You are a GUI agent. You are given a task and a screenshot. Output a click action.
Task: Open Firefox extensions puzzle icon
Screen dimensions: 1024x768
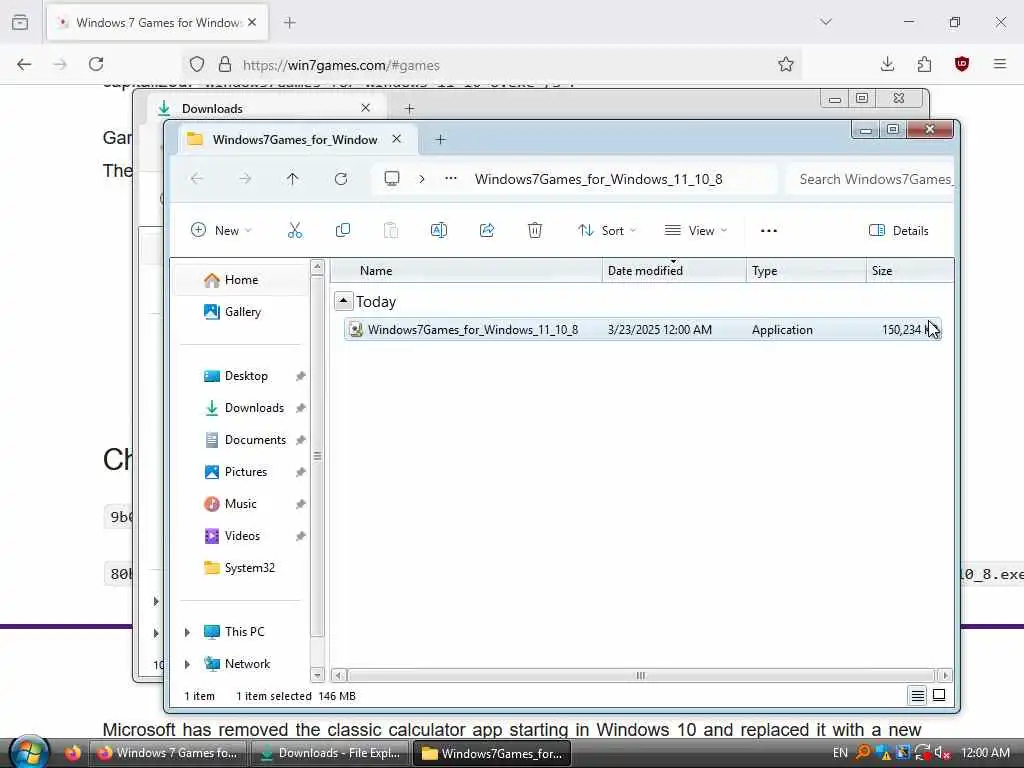[x=924, y=64]
